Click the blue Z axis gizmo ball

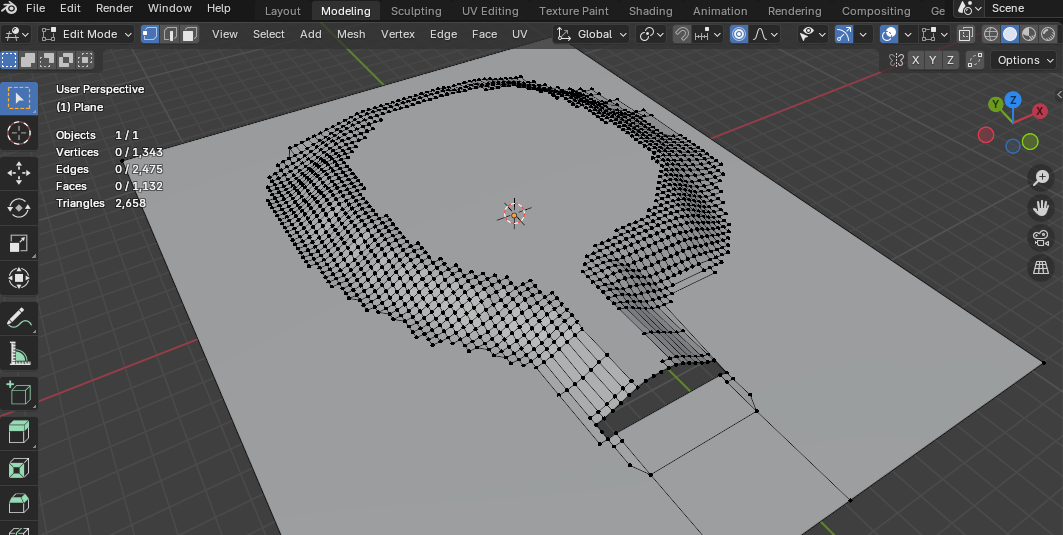(x=1013, y=100)
